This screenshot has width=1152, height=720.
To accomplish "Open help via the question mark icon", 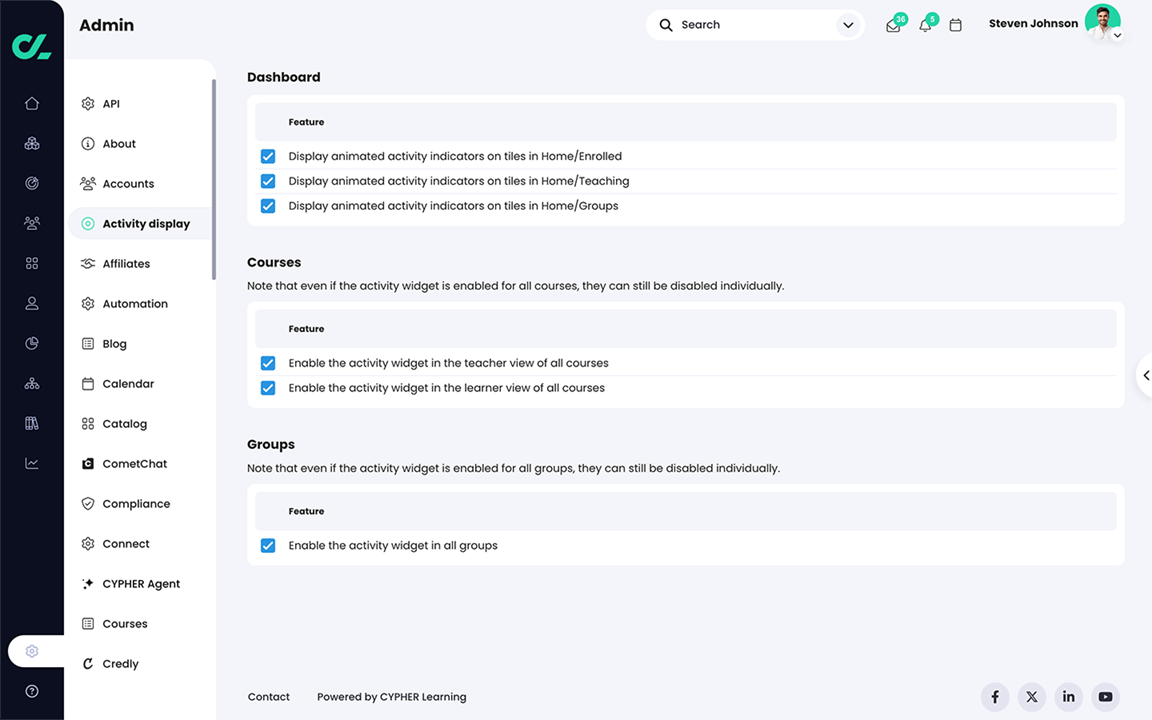I will click(31, 690).
